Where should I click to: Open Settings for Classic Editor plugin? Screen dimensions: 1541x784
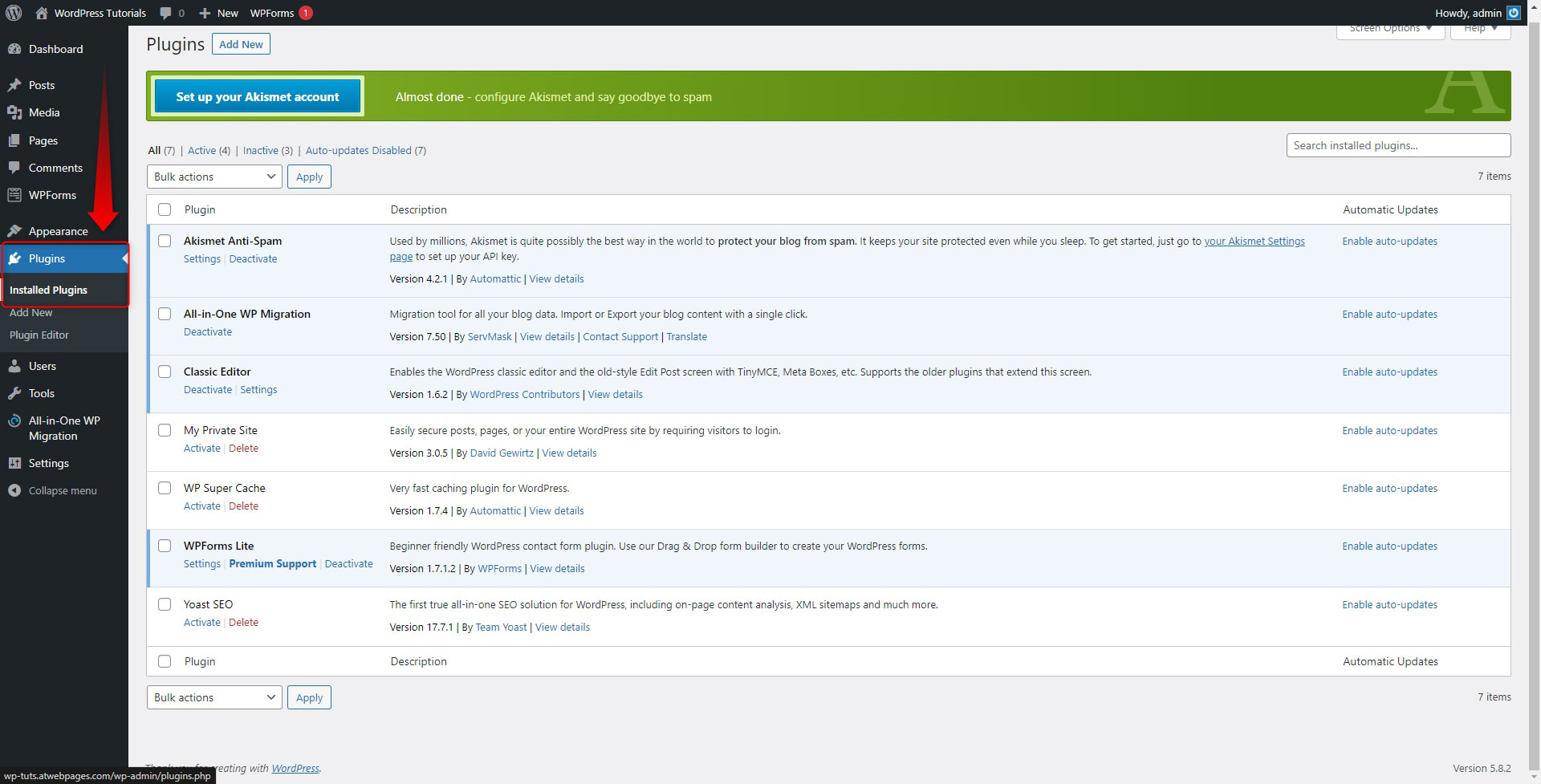258,389
